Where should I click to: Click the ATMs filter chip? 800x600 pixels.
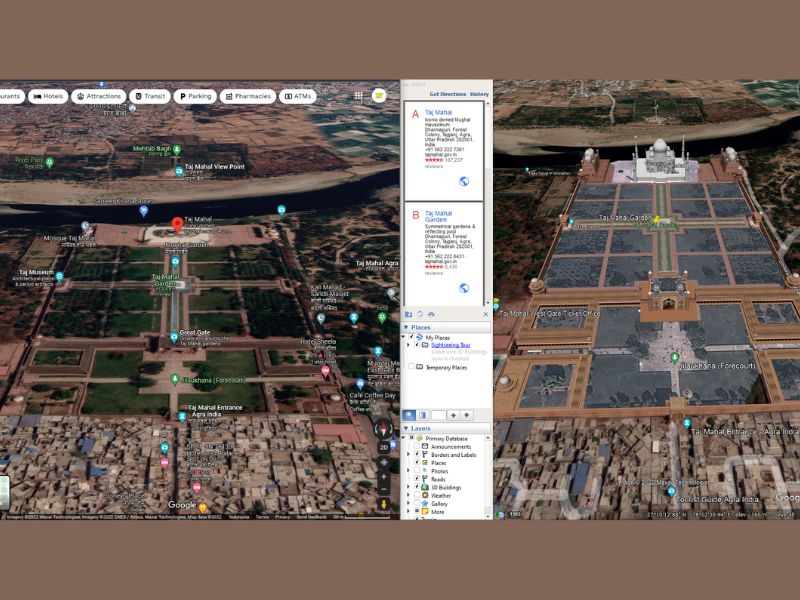coord(297,96)
